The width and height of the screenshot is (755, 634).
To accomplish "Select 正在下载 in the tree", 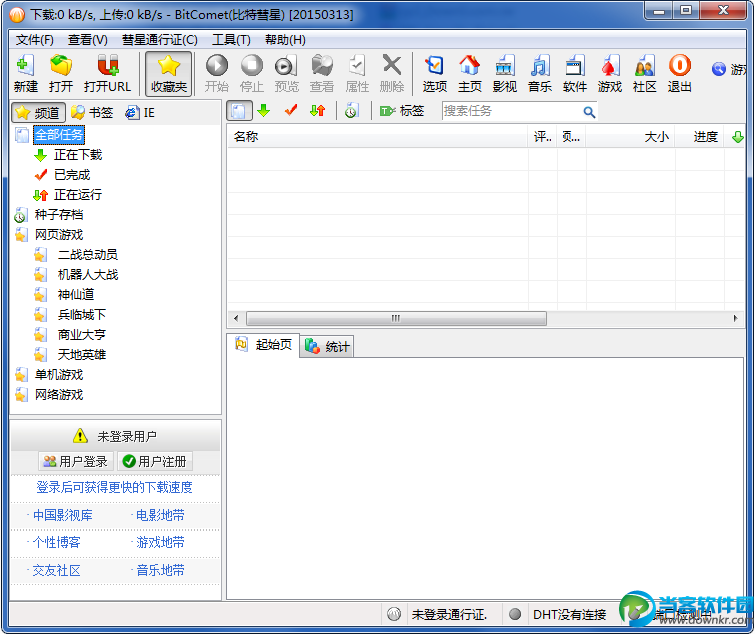I will (x=78, y=155).
